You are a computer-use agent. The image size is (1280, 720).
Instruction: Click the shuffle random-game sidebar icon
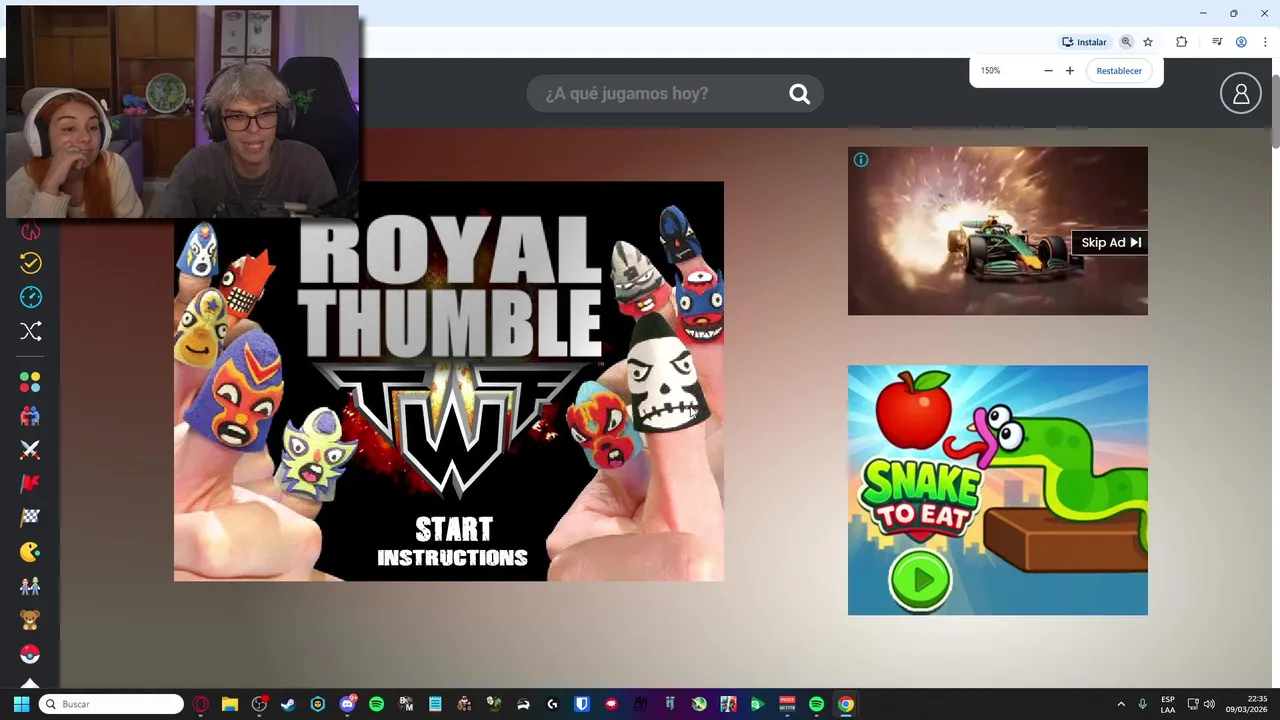[30, 331]
